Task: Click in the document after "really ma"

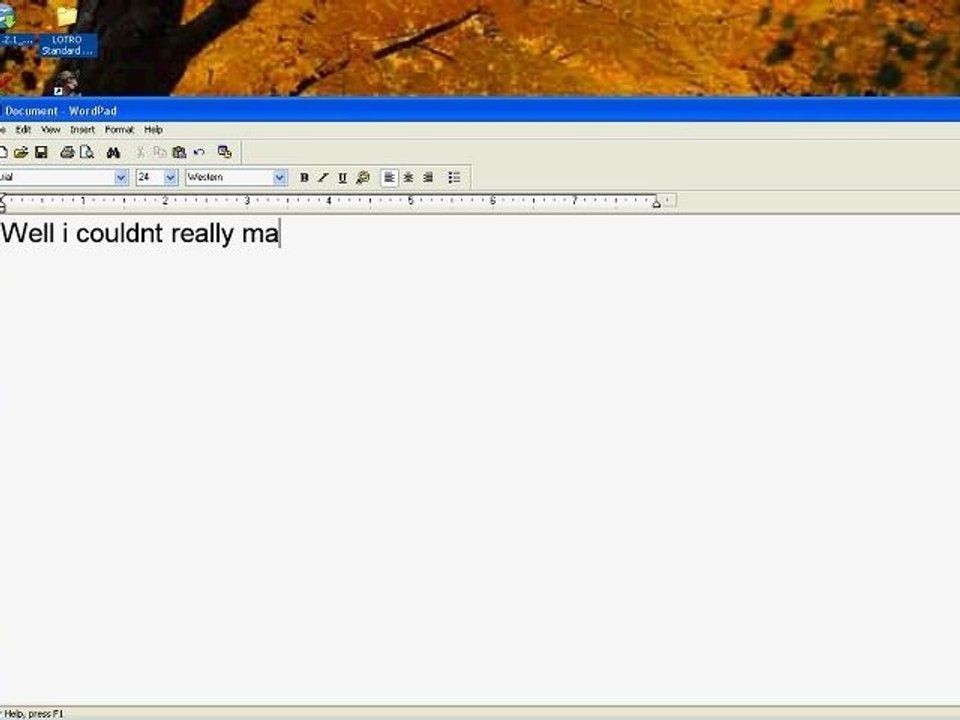Action: 280,233
